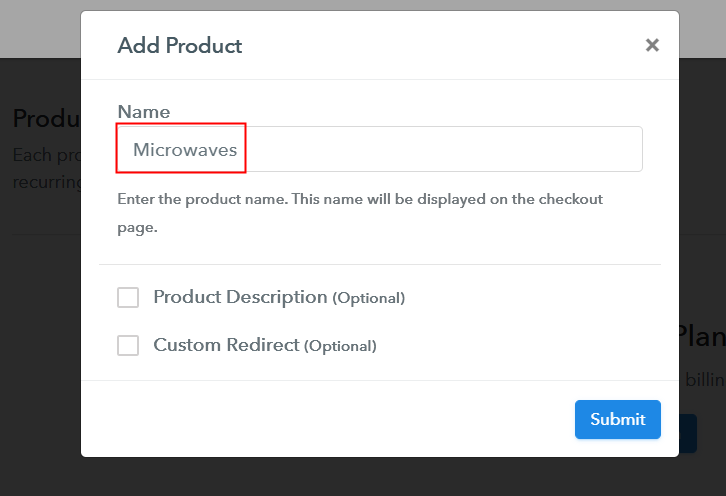
Task: Tick the Custom Redirect checkbox
Action: (x=128, y=345)
